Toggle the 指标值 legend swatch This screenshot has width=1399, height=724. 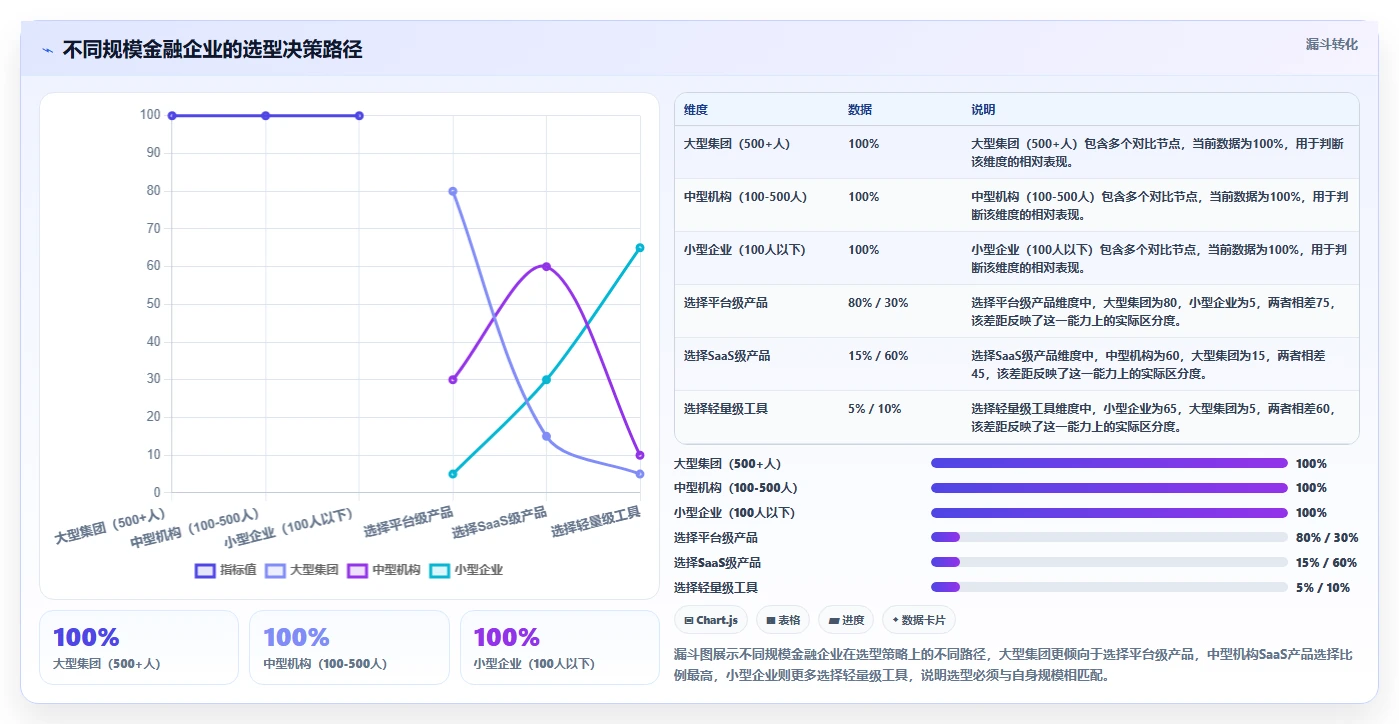point(205,570)
